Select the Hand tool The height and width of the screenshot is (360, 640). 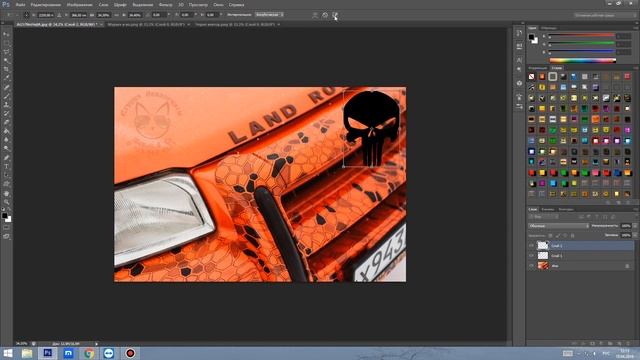point(7,193)
